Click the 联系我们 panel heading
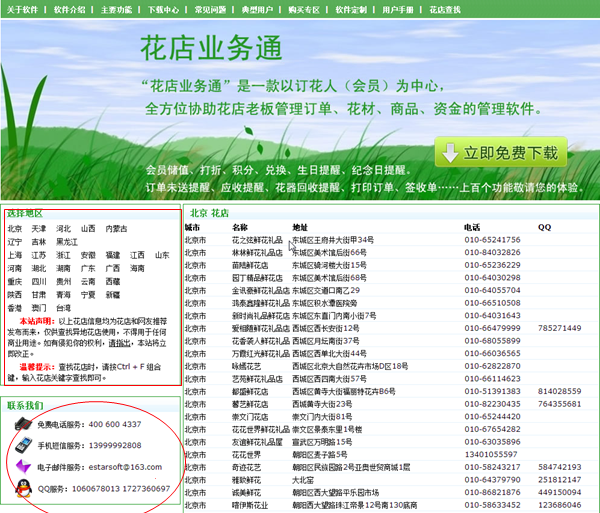This screenshot has width=600, height=513. [x=25, y=406]
